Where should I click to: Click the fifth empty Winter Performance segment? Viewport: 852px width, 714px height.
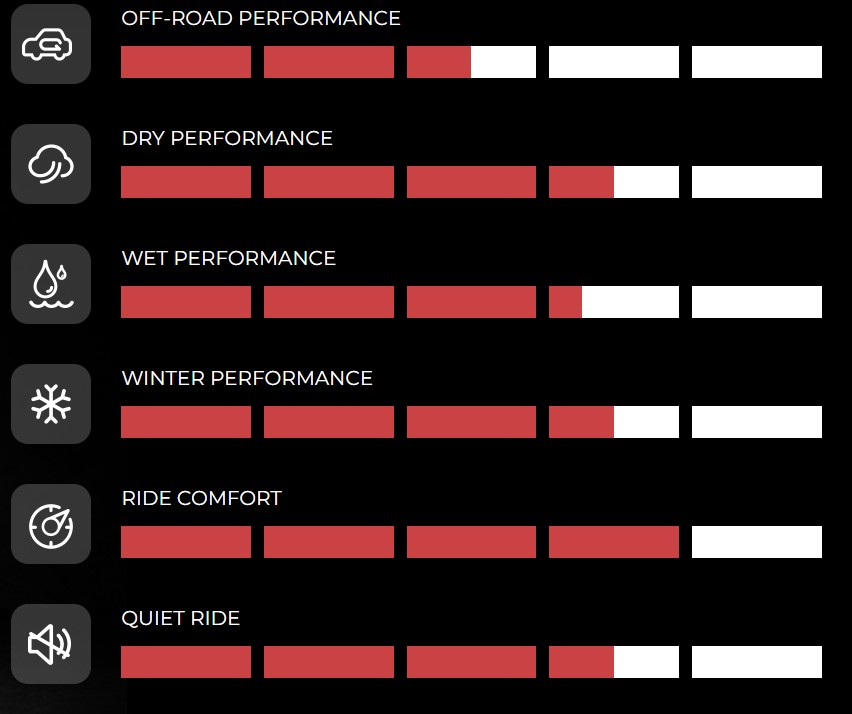point(756,422)
